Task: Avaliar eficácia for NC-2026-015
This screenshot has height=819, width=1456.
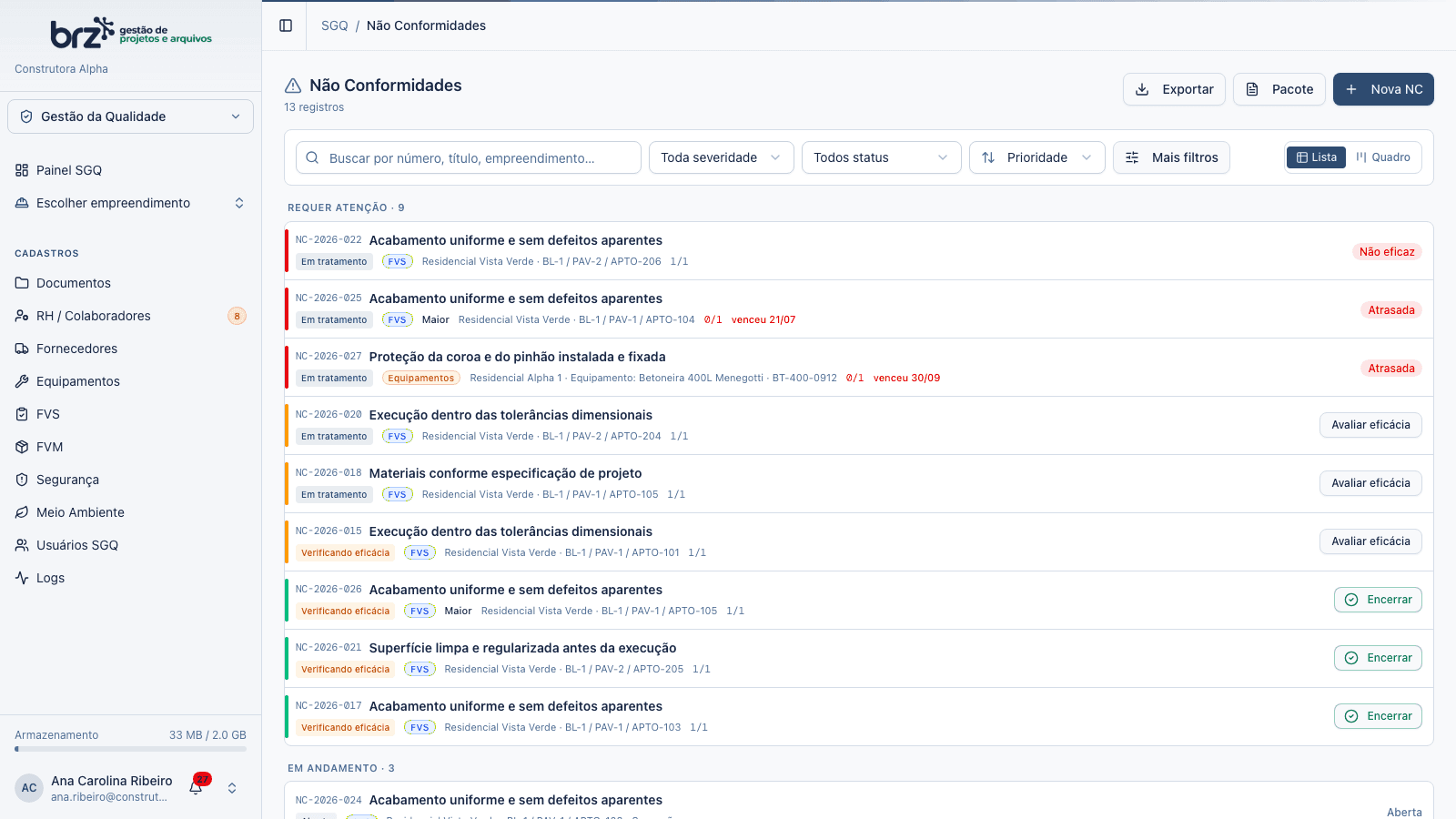Action: 1370,541
